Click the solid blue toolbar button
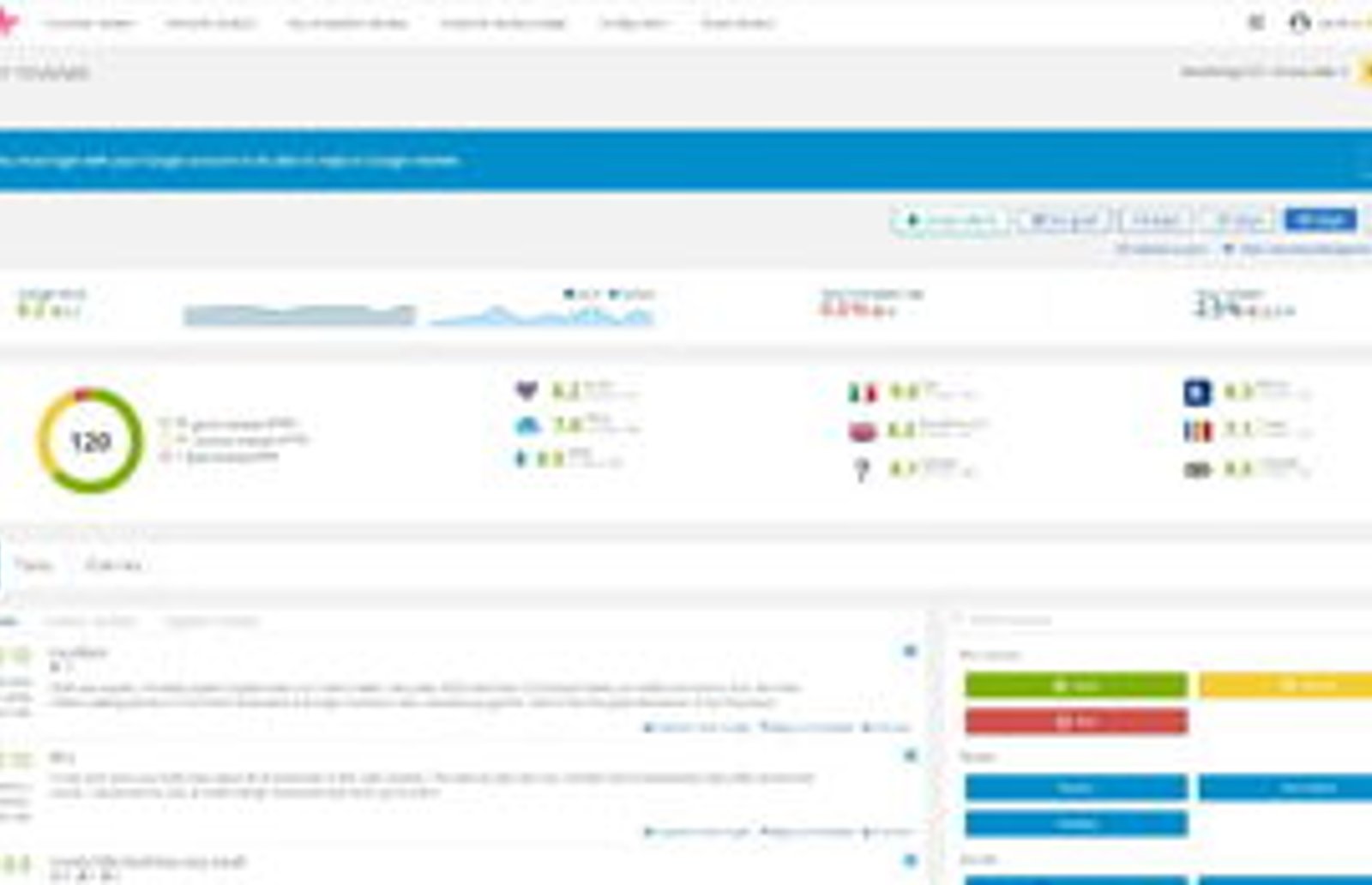Viewport: 1372px width, 885px height. coord(1321,220)
